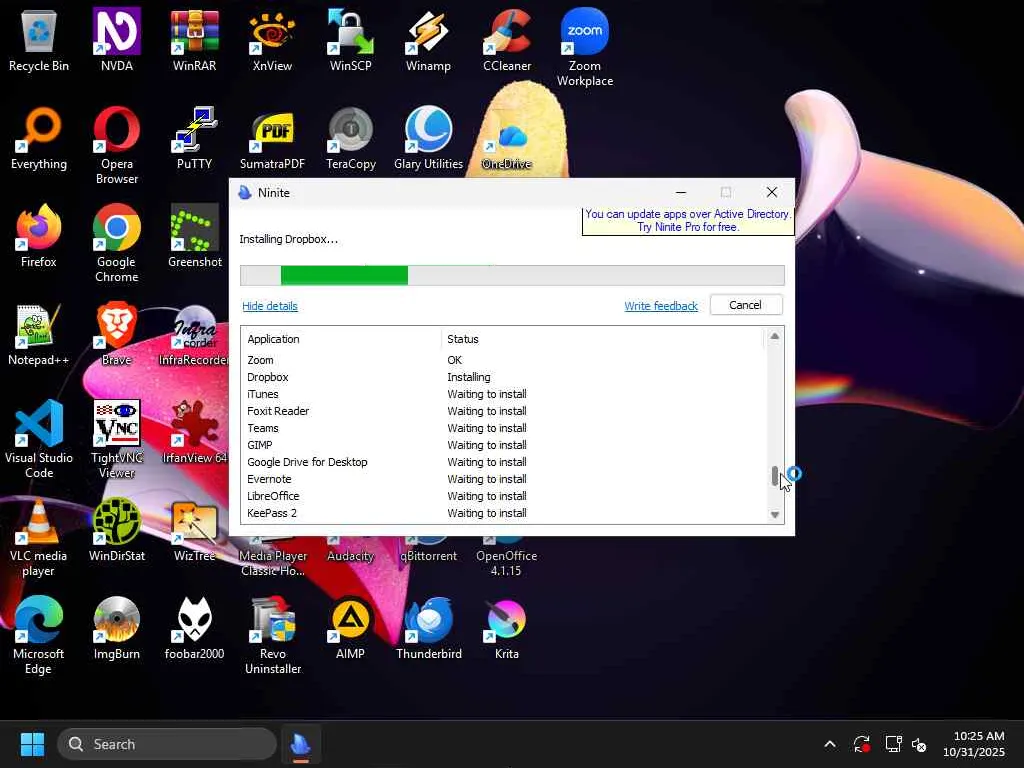The height and width of the screenshot is (768, 1024).
Task: Open the foobar2000 desktop icon
Action: (194, 628)
